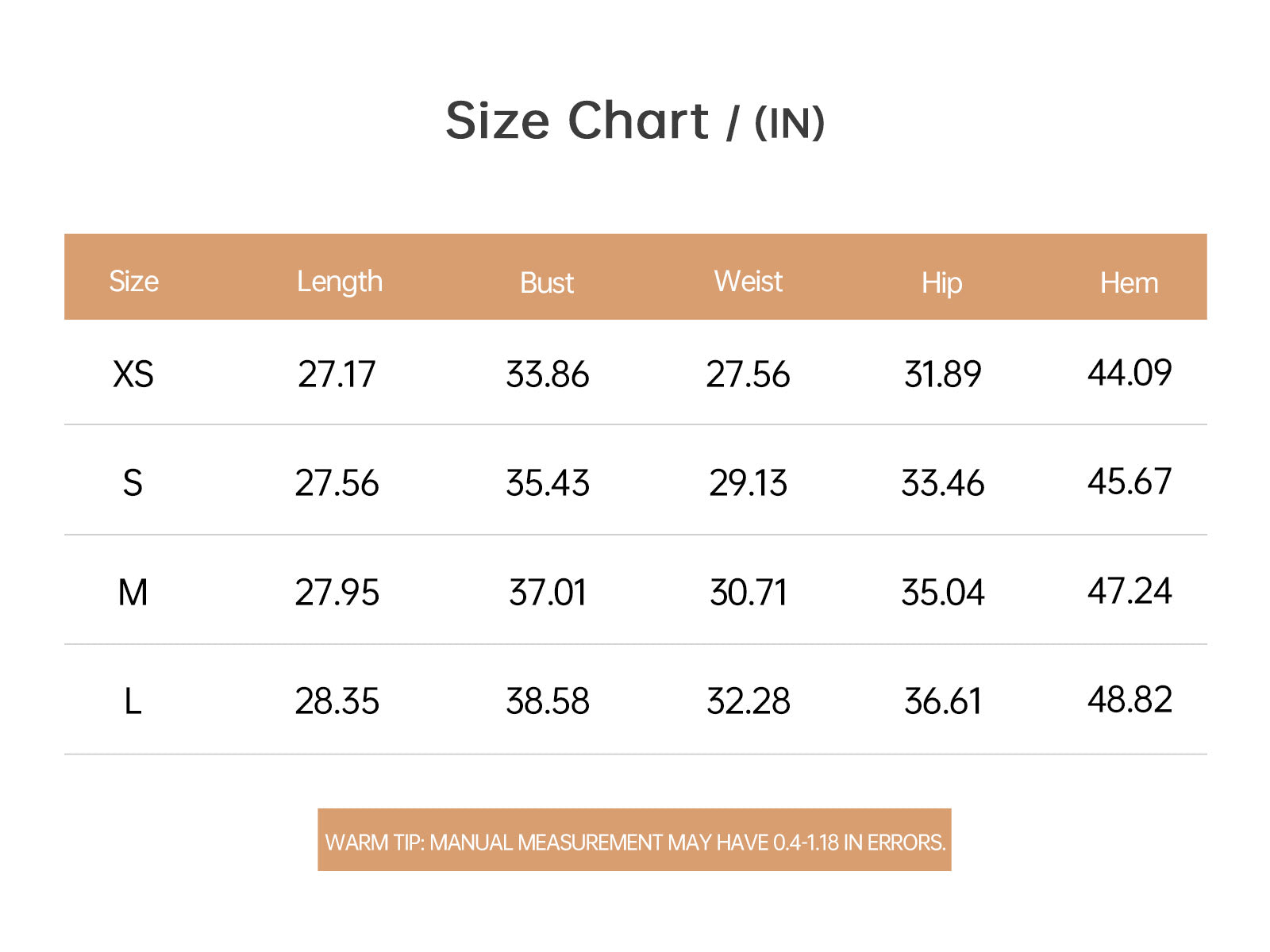Select the L size row label
Screen dimensions: 1270x952
[x=133, y=701]
